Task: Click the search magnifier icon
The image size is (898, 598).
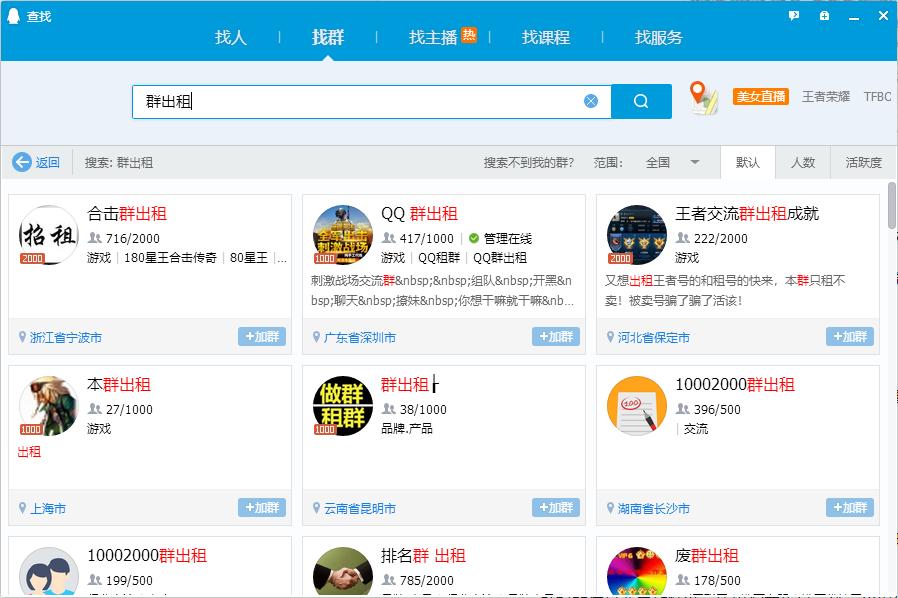Action: tap(641, 101)
